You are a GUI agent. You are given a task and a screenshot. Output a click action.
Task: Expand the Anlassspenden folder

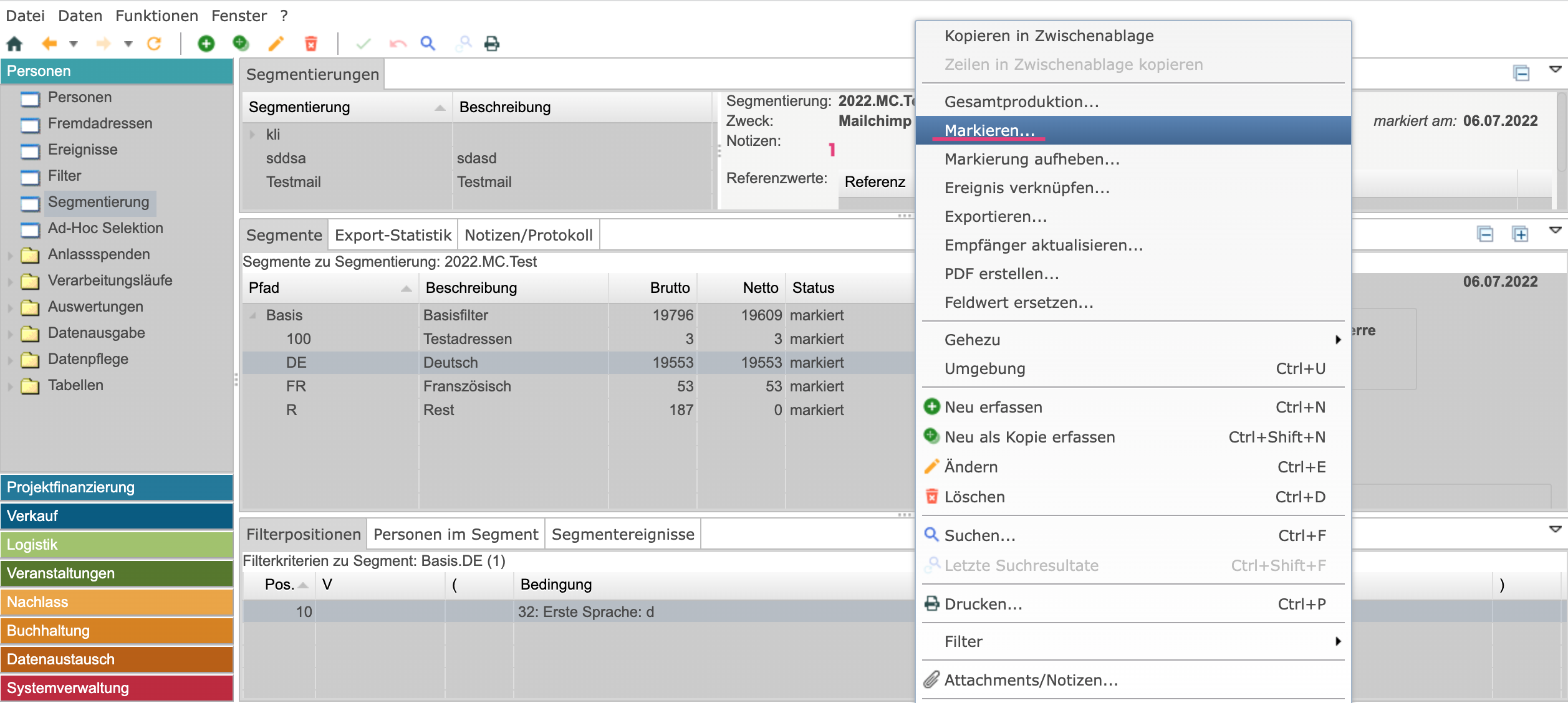(x=10, y=255)
